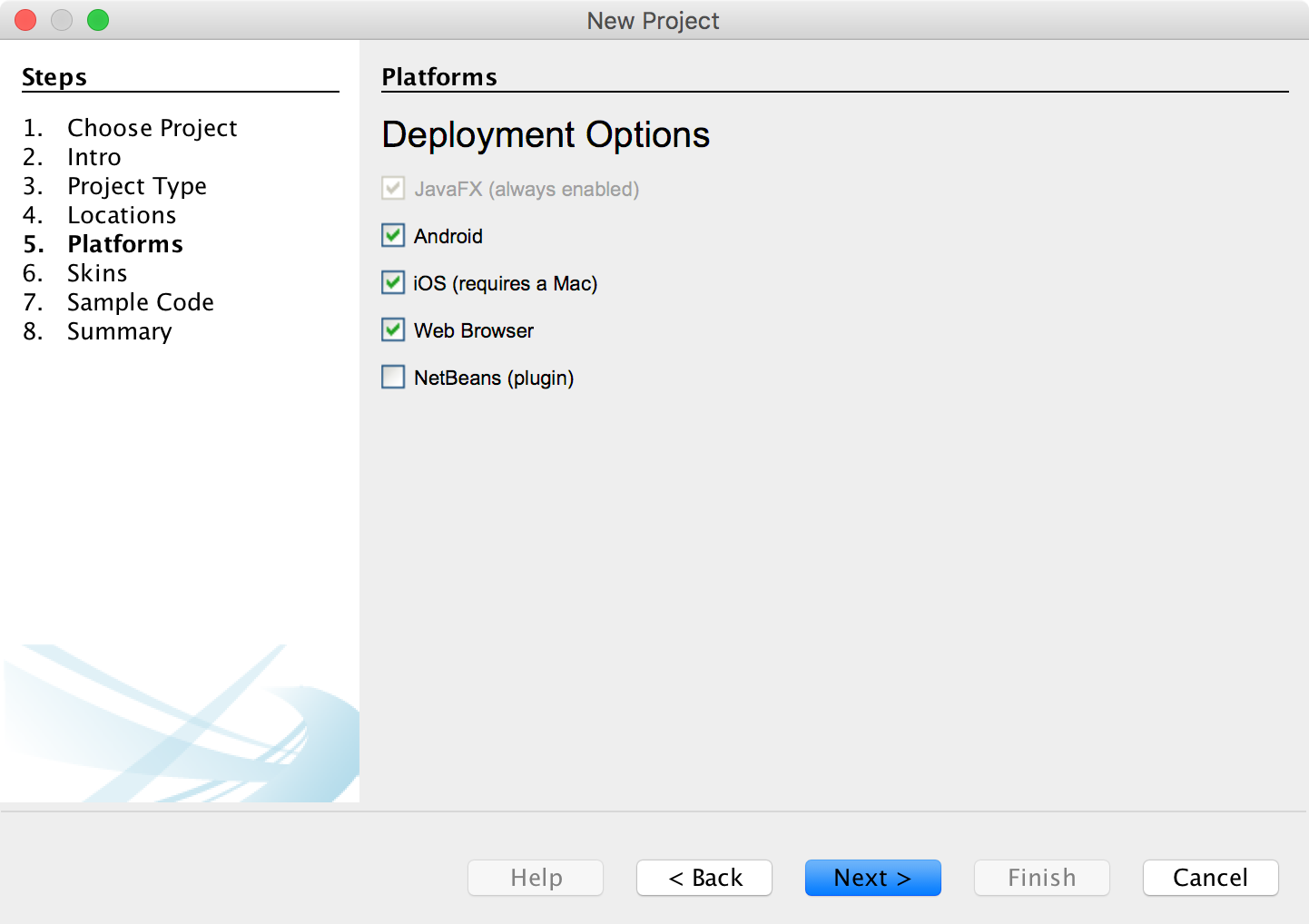Click the JavaFX always enabled checkbox
The image size is (1309, 924).
pyautogui.click(x=393, y=189)
